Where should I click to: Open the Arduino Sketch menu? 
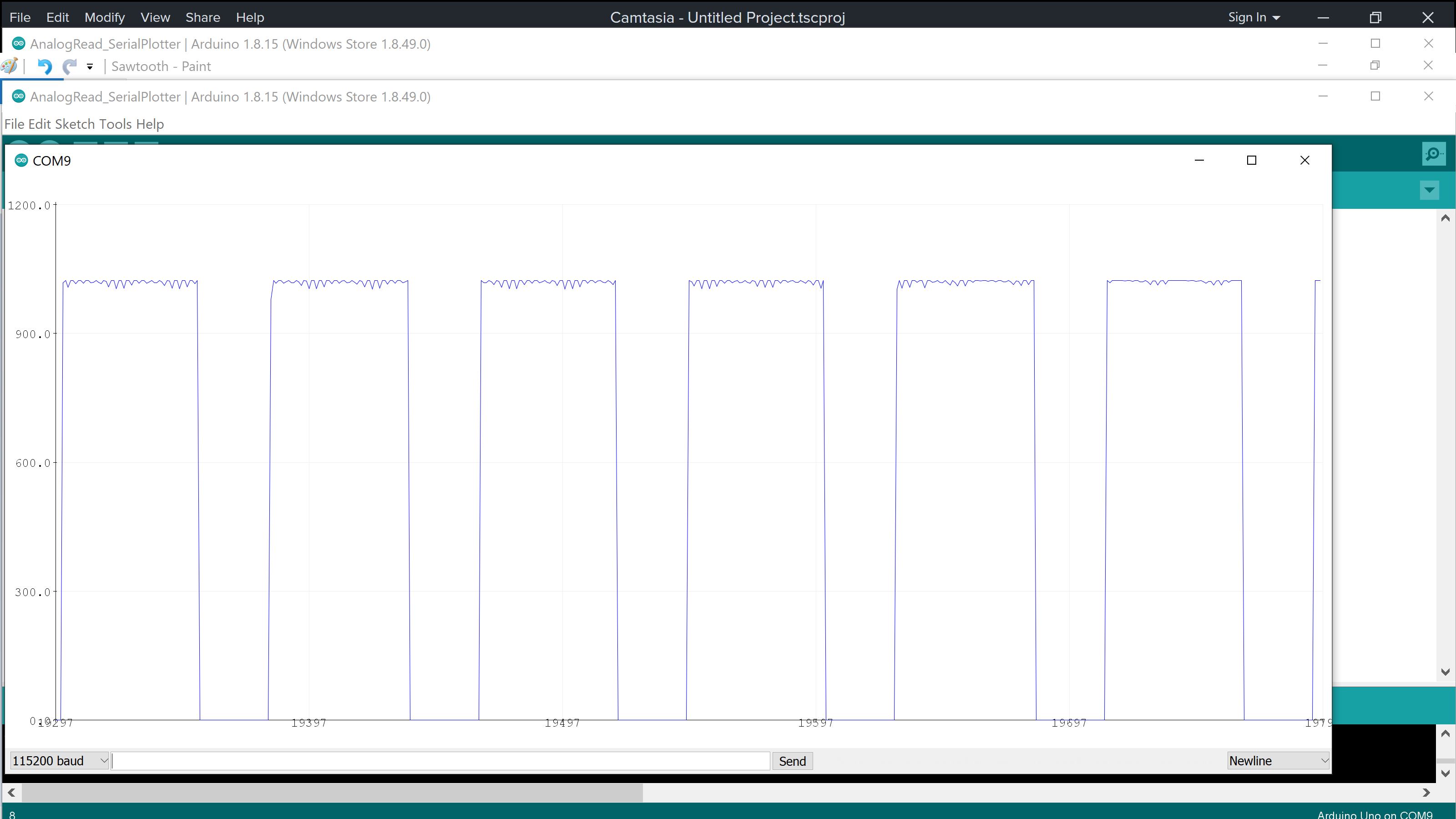(x=75, y=124)
